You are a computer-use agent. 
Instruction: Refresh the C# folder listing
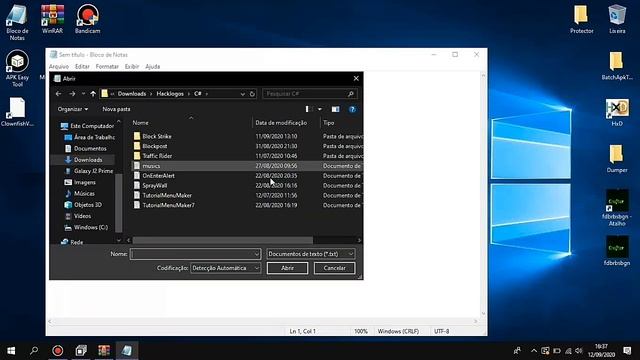point(252,94)
